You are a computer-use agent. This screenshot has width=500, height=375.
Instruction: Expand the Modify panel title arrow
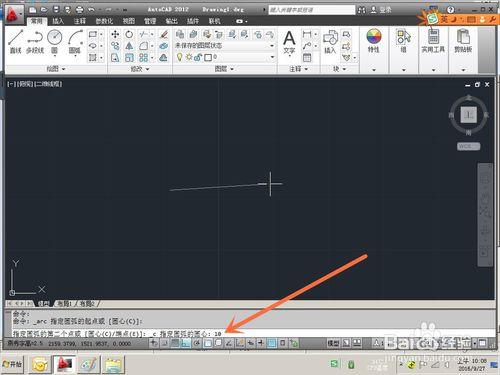click(147, 69)
